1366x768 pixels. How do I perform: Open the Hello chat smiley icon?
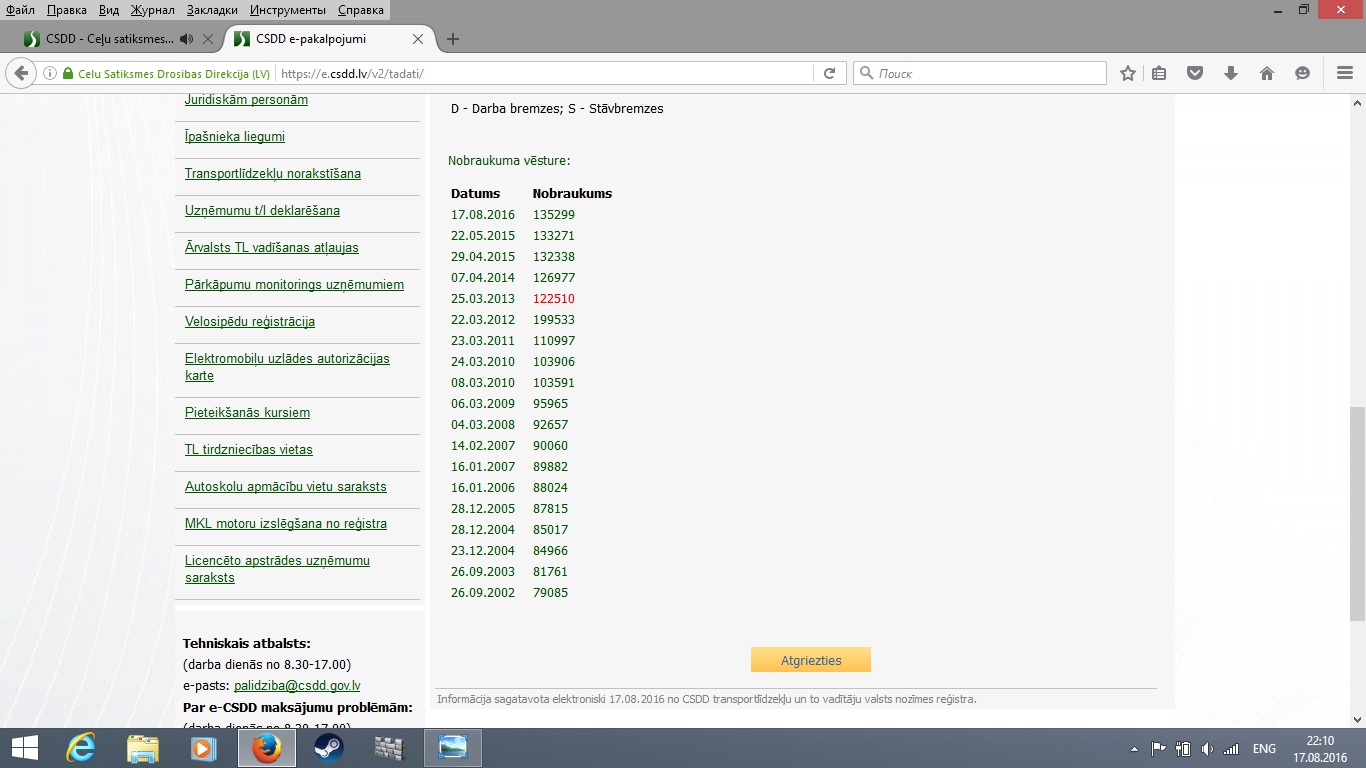click(1302, 73)
